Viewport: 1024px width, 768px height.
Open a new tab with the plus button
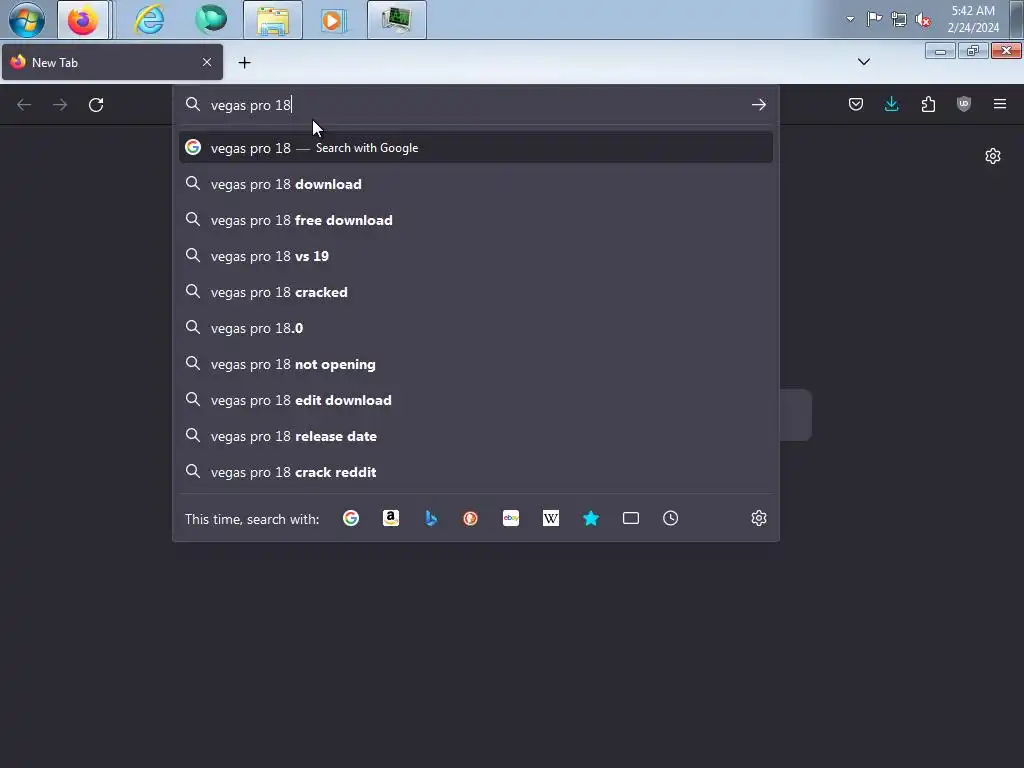(x=244, y=63)
